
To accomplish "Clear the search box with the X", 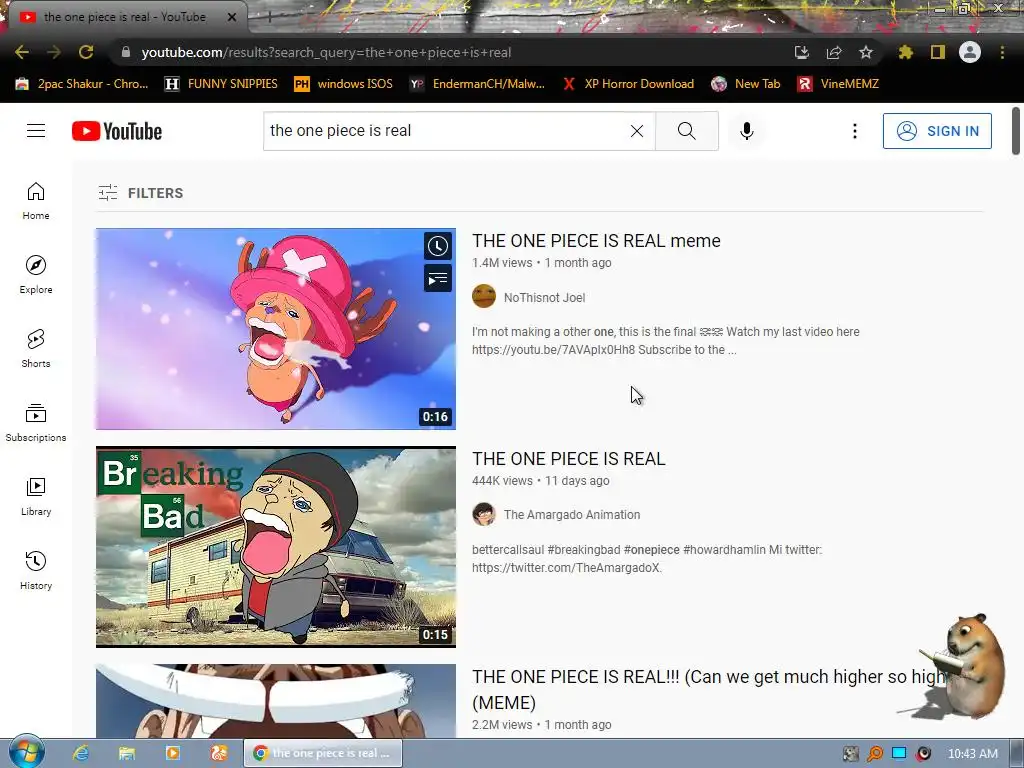I will click(x=637, y=131).
